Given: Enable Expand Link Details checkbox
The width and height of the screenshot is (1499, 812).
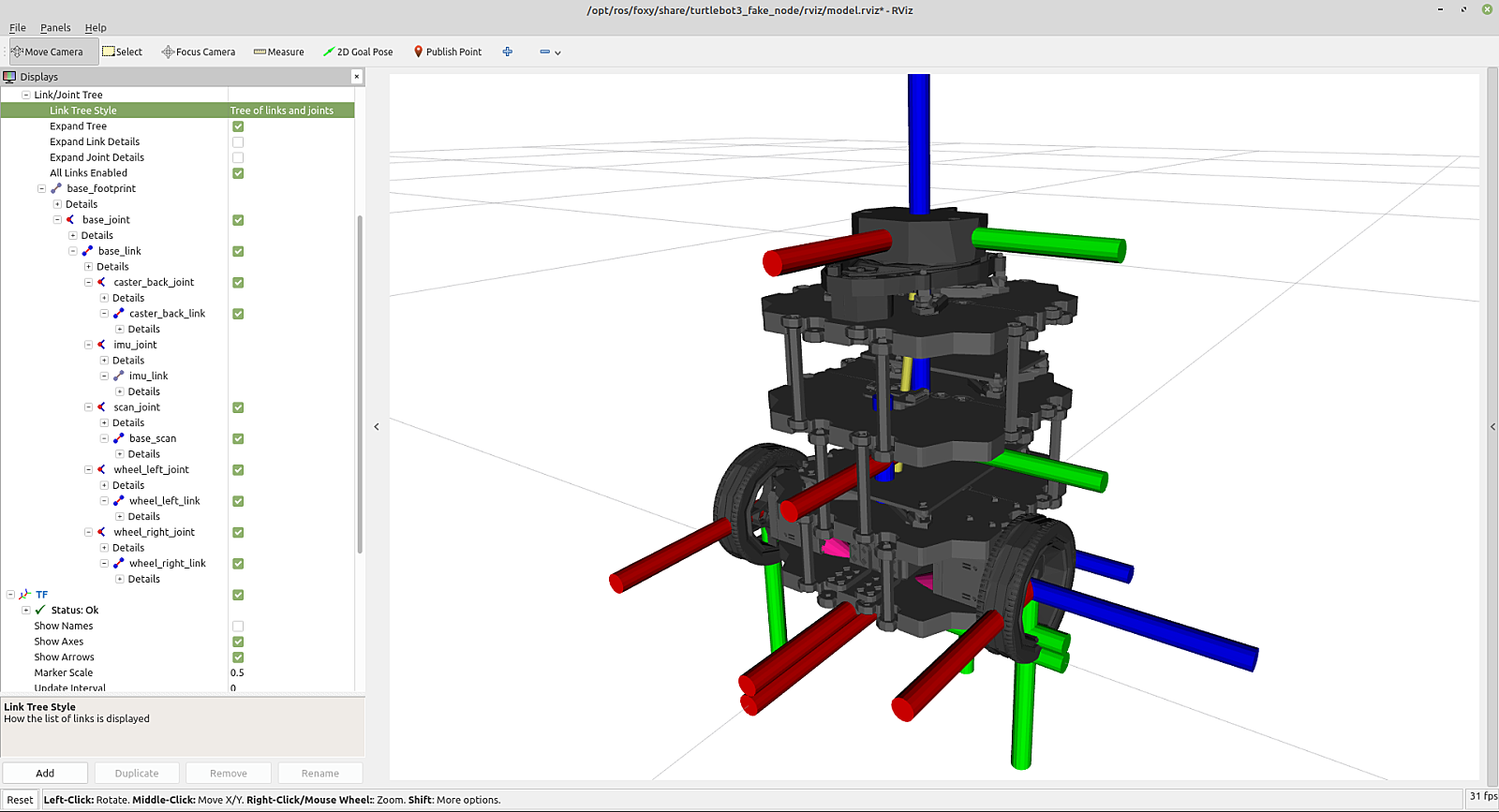Looking at the screenshot, I should (238, 142).
